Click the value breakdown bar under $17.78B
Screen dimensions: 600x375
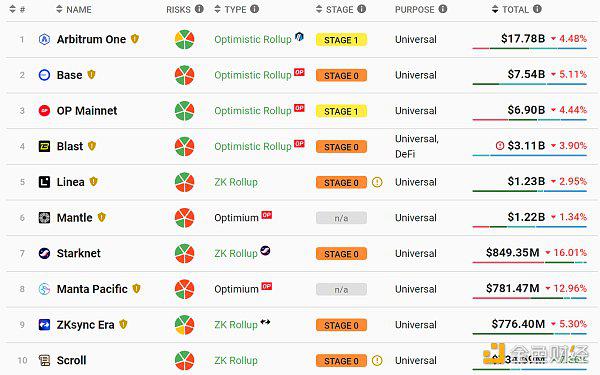coord(530,49)
